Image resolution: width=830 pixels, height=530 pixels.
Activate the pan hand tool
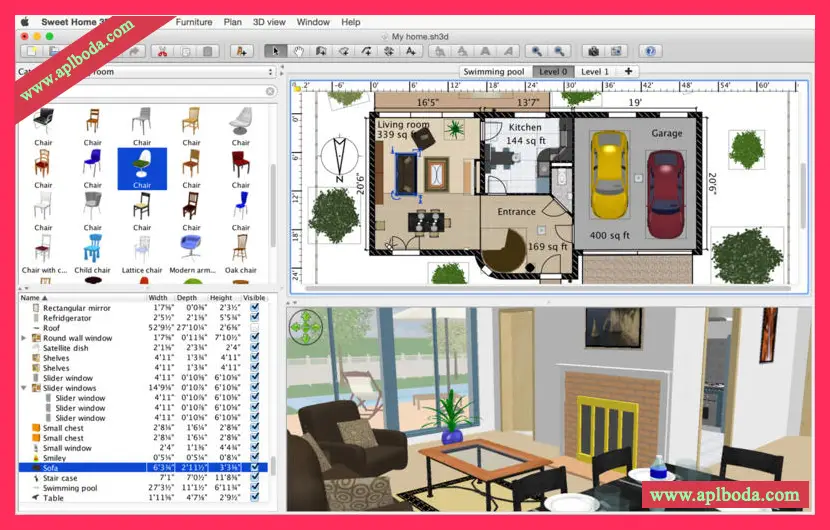tap(298, 51)
